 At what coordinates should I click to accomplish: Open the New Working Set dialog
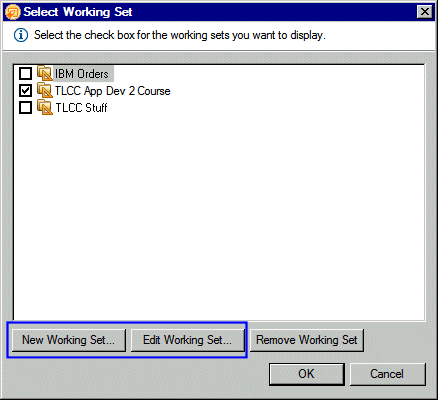click(69, 340)
